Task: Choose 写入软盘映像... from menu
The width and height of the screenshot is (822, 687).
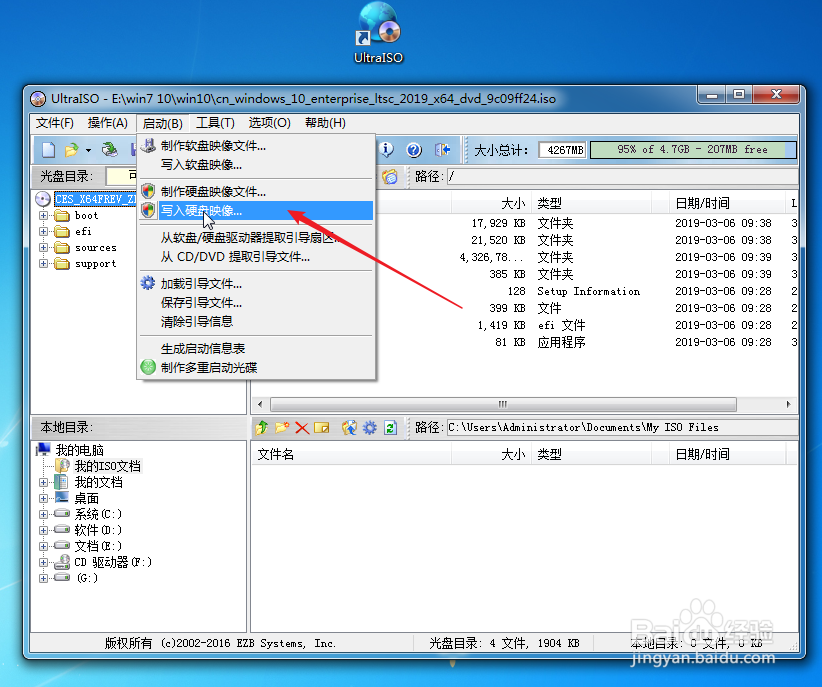Action: click(x=257, y=165)
